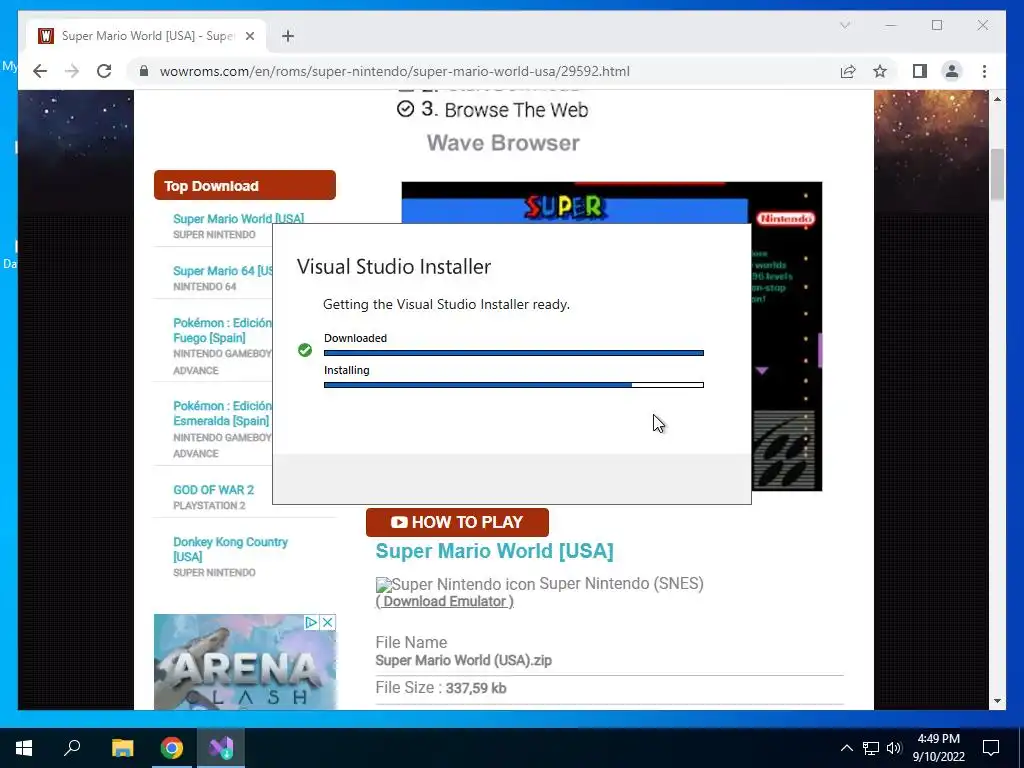1024x768 pixels.
Task: Click the AdChoices icon on the ad
Action: click(312, 622)
